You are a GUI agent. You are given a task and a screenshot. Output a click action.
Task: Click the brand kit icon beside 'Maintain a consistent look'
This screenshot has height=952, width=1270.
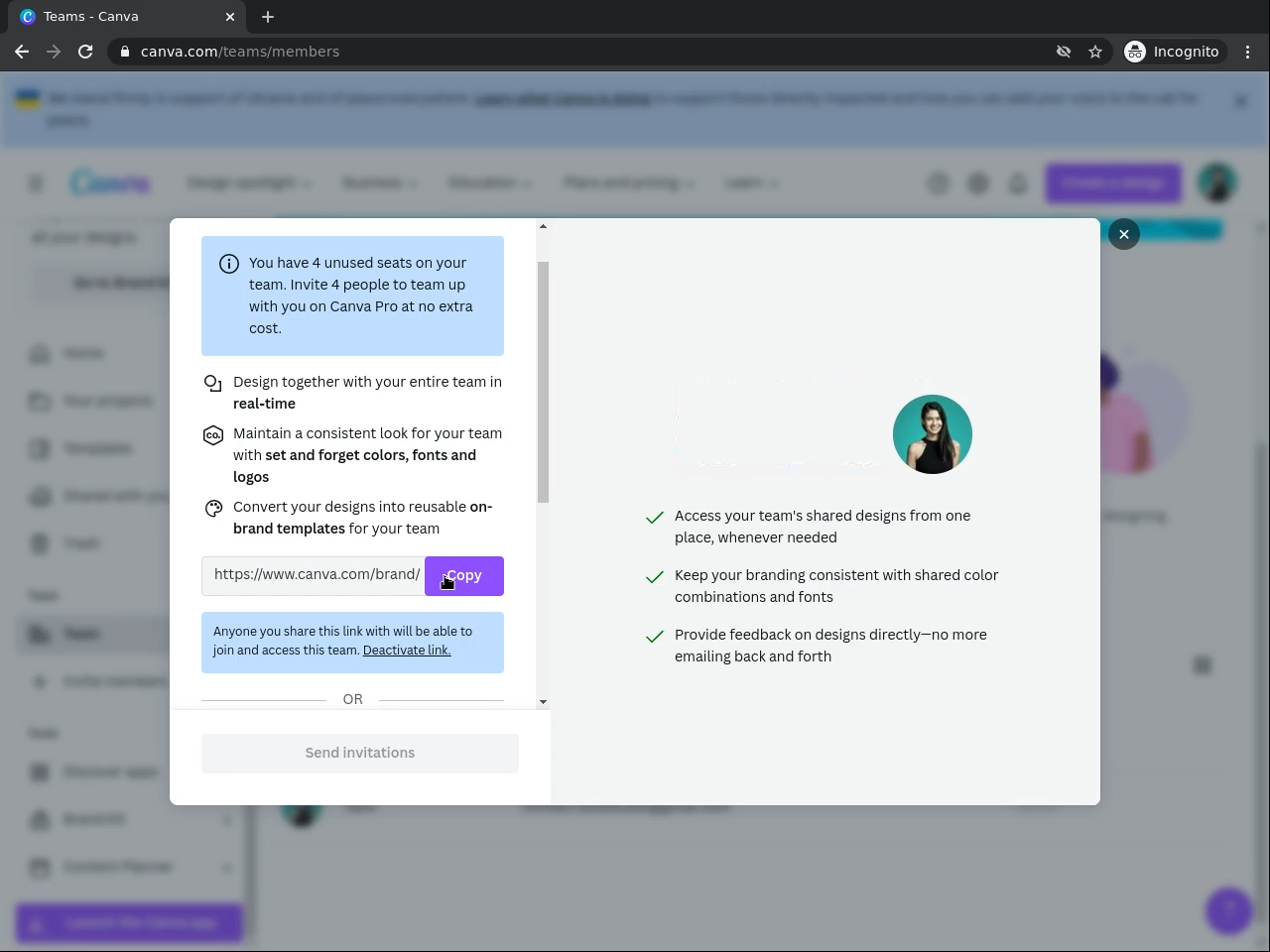(x=212, y=435)
